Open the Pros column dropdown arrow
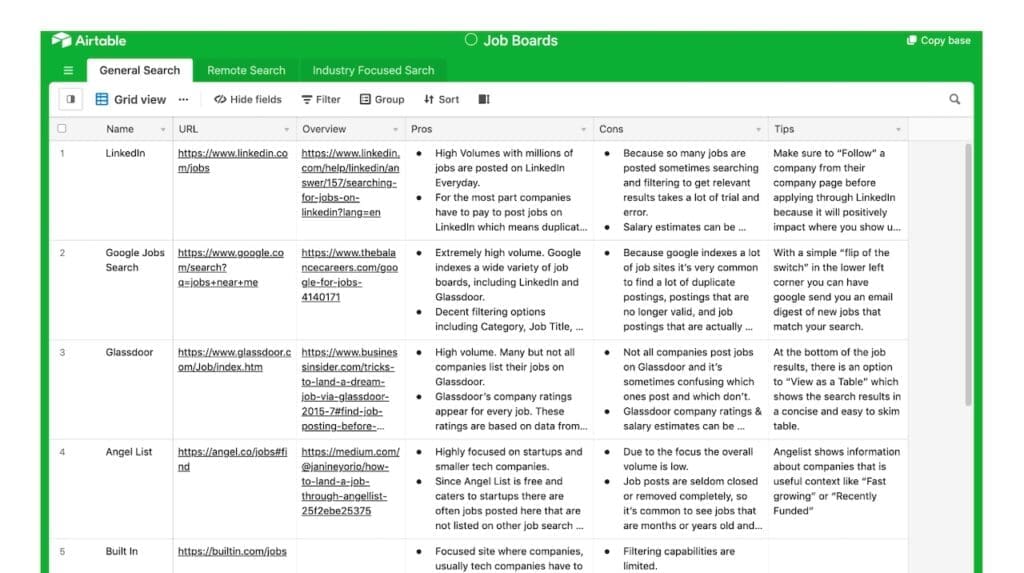 584,129
